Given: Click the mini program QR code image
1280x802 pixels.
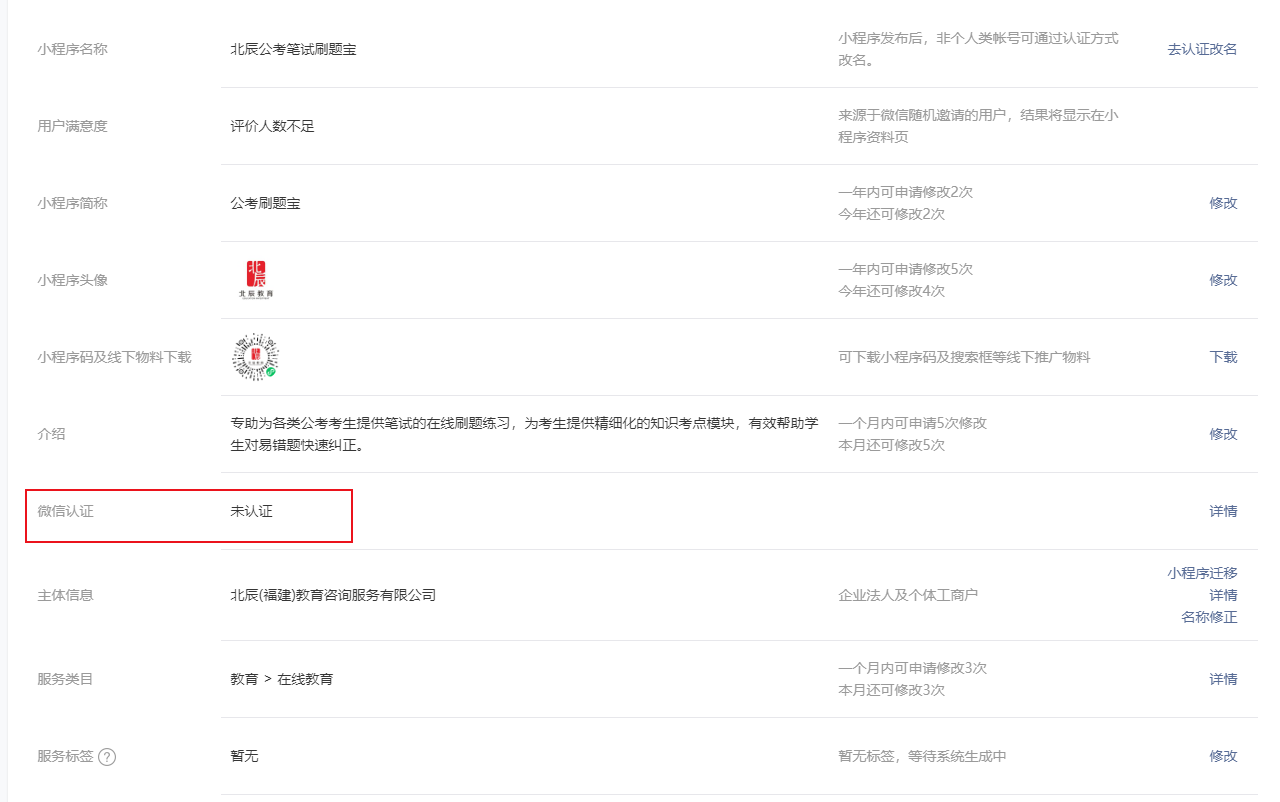Looking at the screenshot, I should [254, 357].
